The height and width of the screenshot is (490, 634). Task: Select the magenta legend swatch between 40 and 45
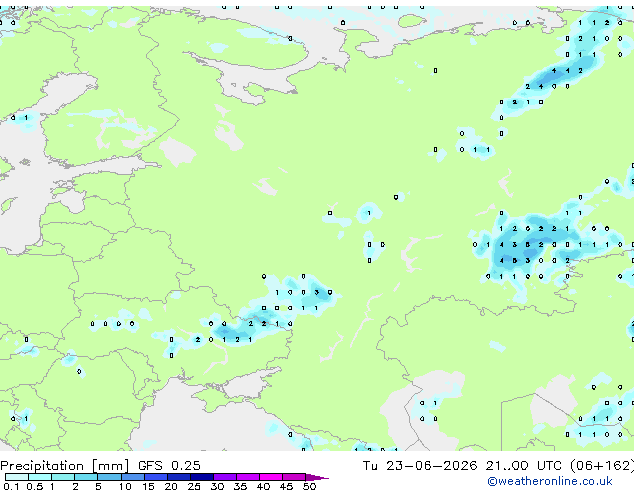[271, 477]
